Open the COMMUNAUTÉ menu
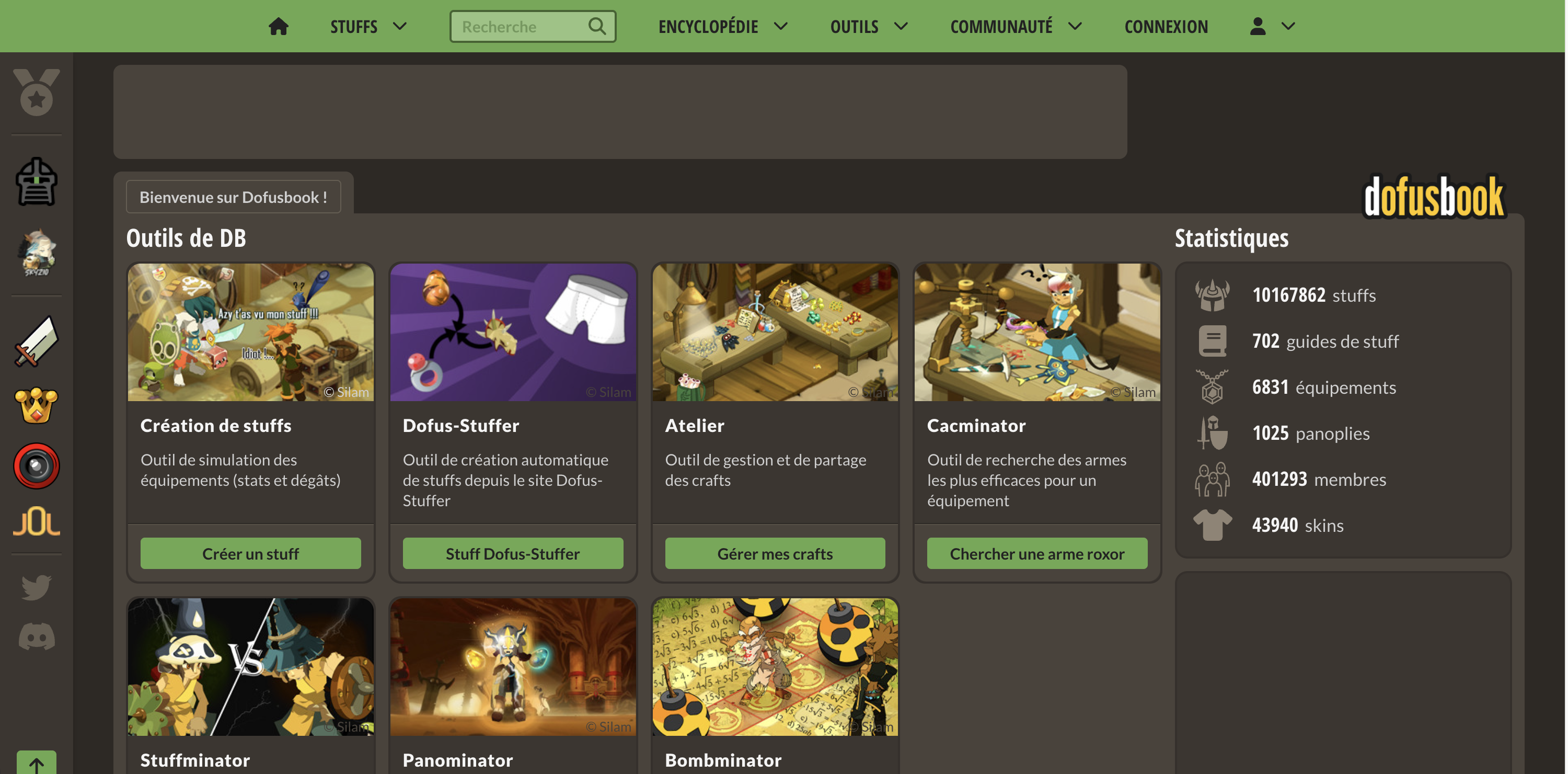The height and width of the screenshot is (774, 1568). (x=1001, y=26)
